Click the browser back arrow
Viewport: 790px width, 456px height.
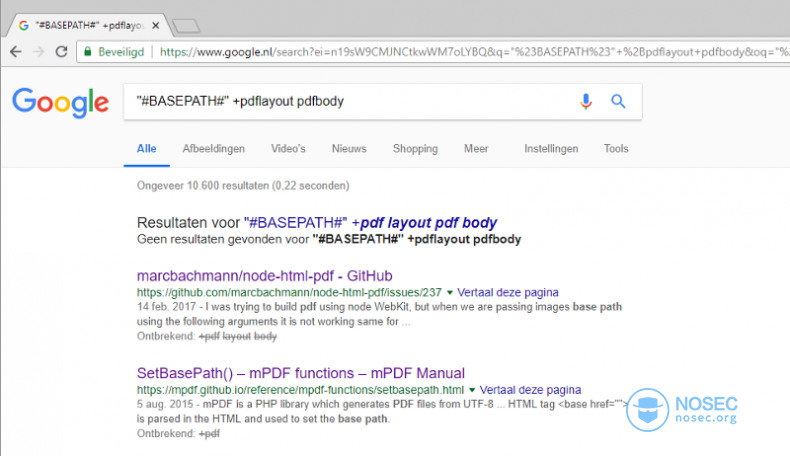tap(16, 51)
